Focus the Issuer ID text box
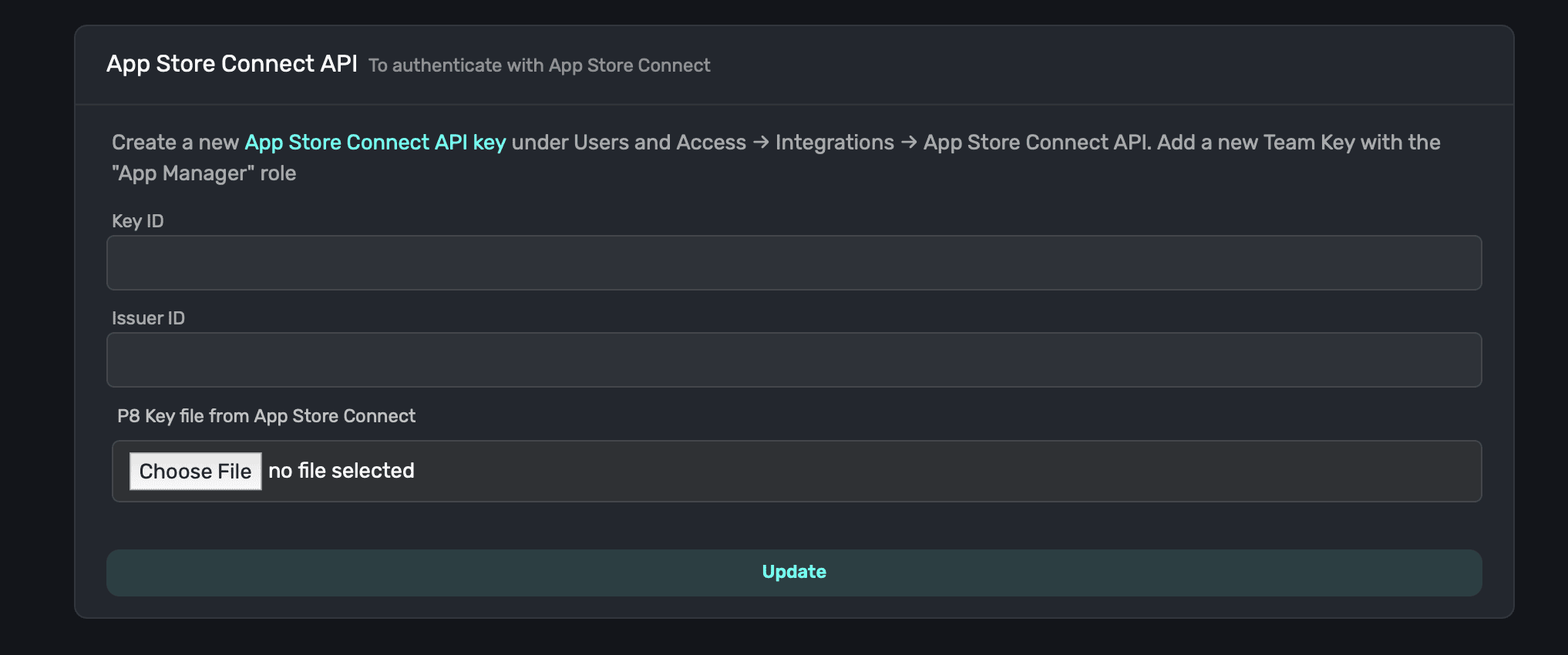This screenshot has width=1568, height=655. pos(793,360)
